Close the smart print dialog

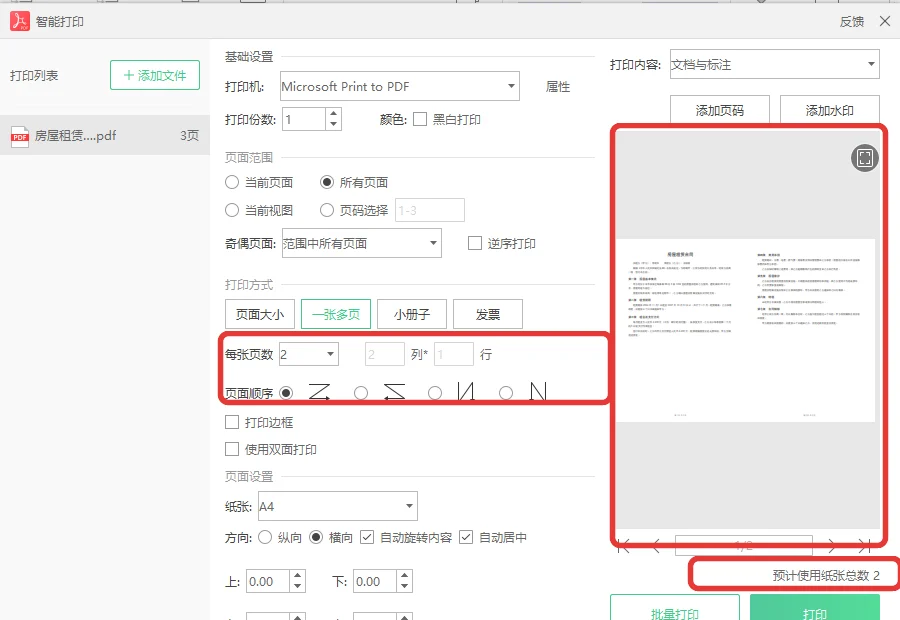coord(885,21)
